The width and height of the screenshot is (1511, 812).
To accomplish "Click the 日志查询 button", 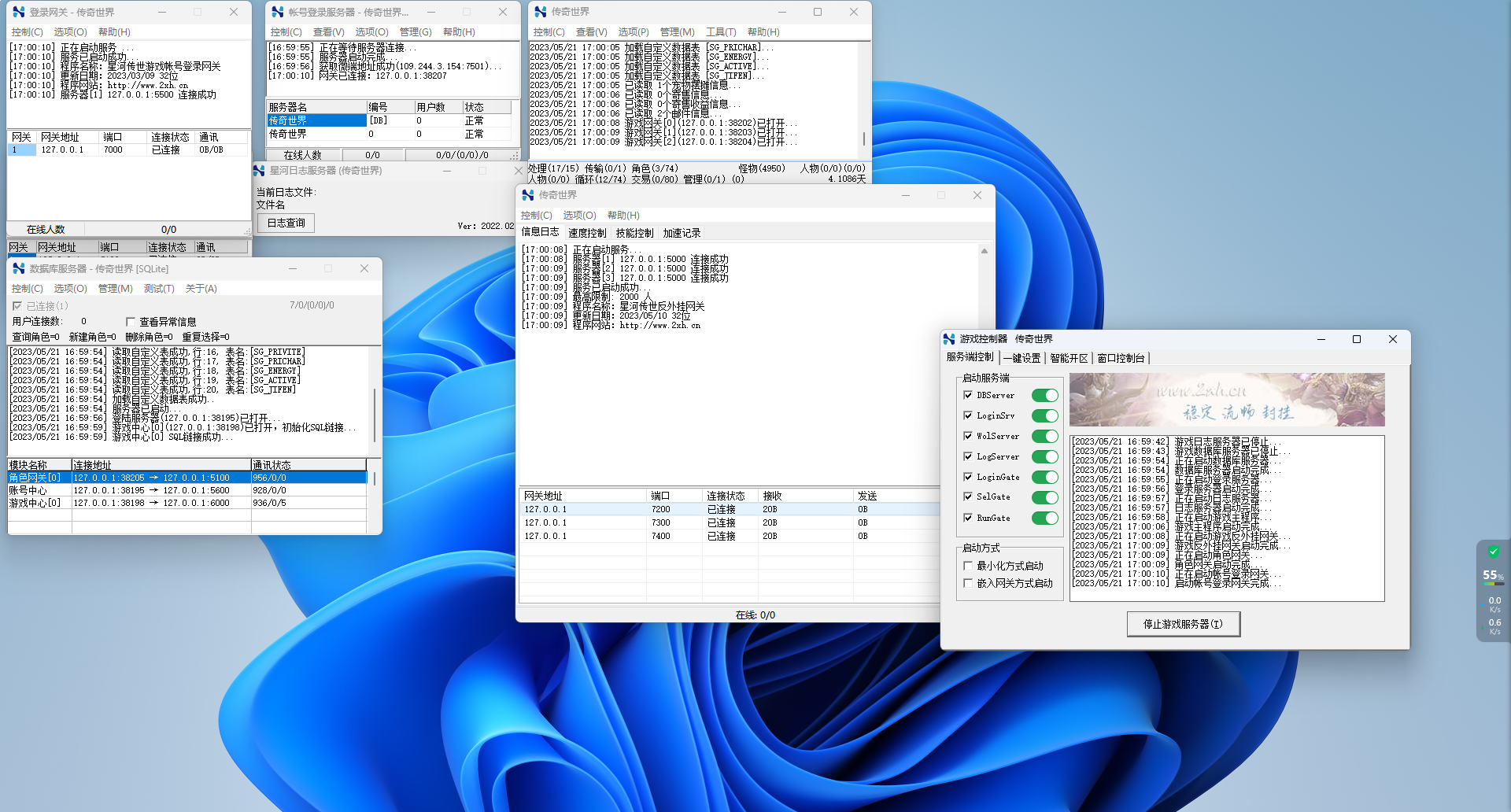I will (x=286, y=223).
